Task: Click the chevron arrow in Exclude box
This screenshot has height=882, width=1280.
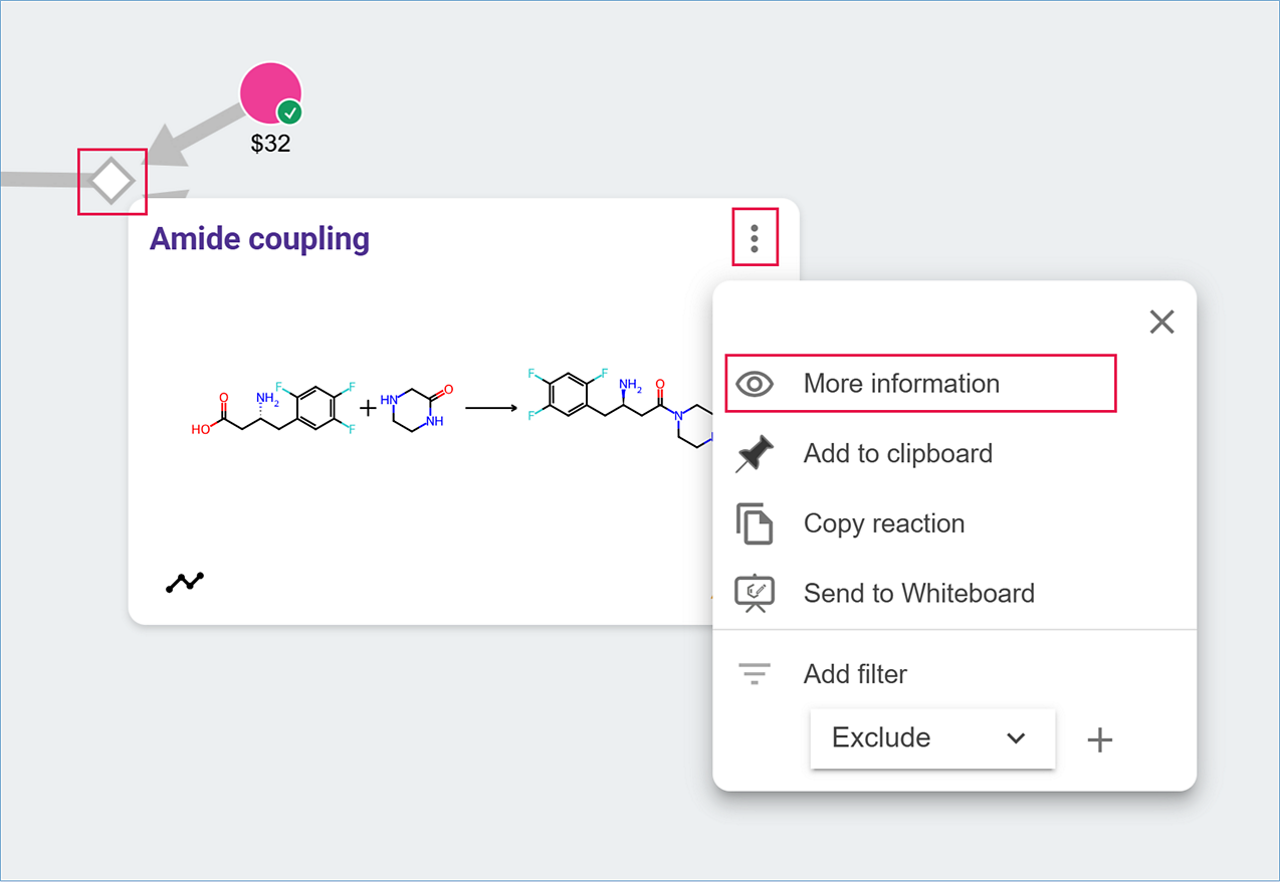Action: 1016,738
